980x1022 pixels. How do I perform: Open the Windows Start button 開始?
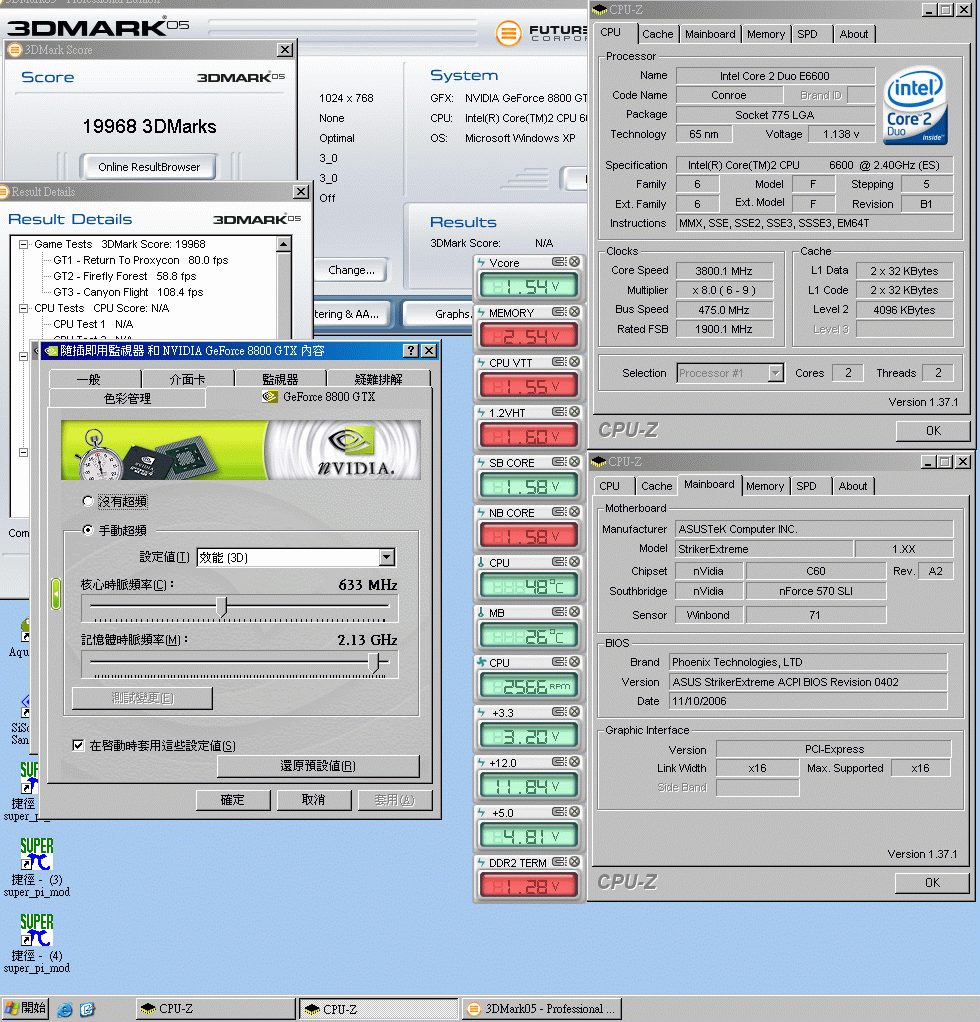[x=26, y=1008]
